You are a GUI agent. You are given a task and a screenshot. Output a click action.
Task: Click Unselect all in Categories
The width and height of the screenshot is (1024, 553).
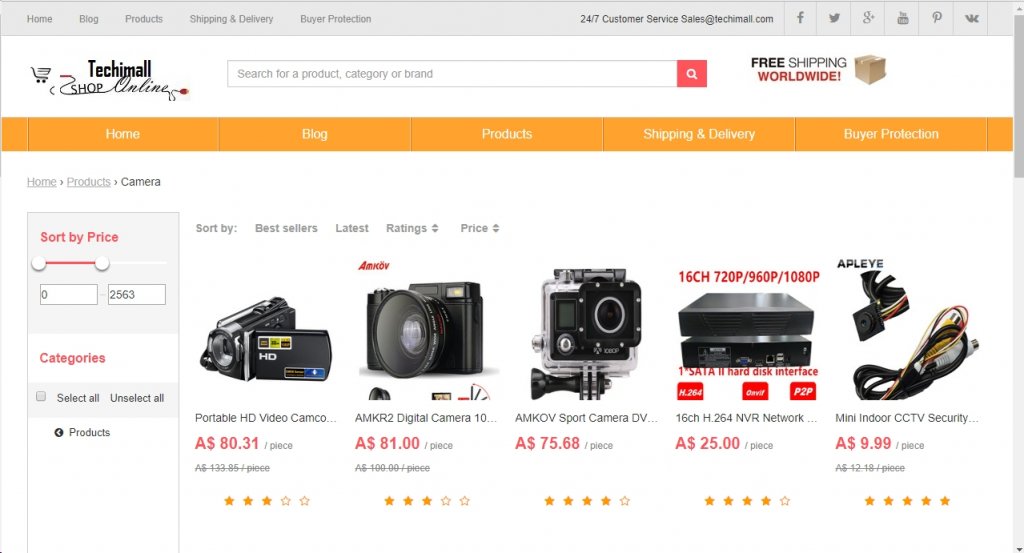click(136, 398)
